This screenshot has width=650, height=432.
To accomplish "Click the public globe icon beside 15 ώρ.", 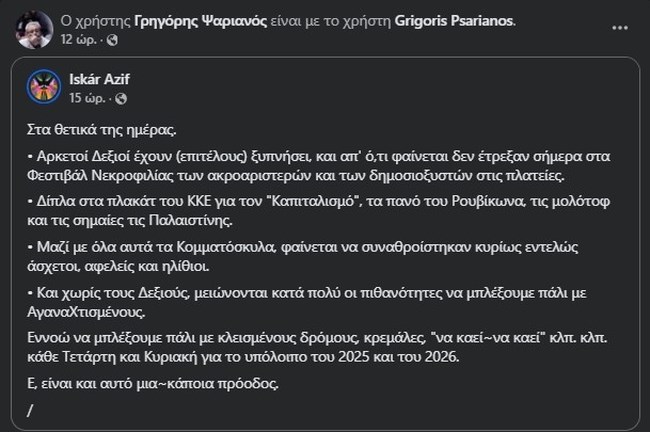I will click(120, 98).
